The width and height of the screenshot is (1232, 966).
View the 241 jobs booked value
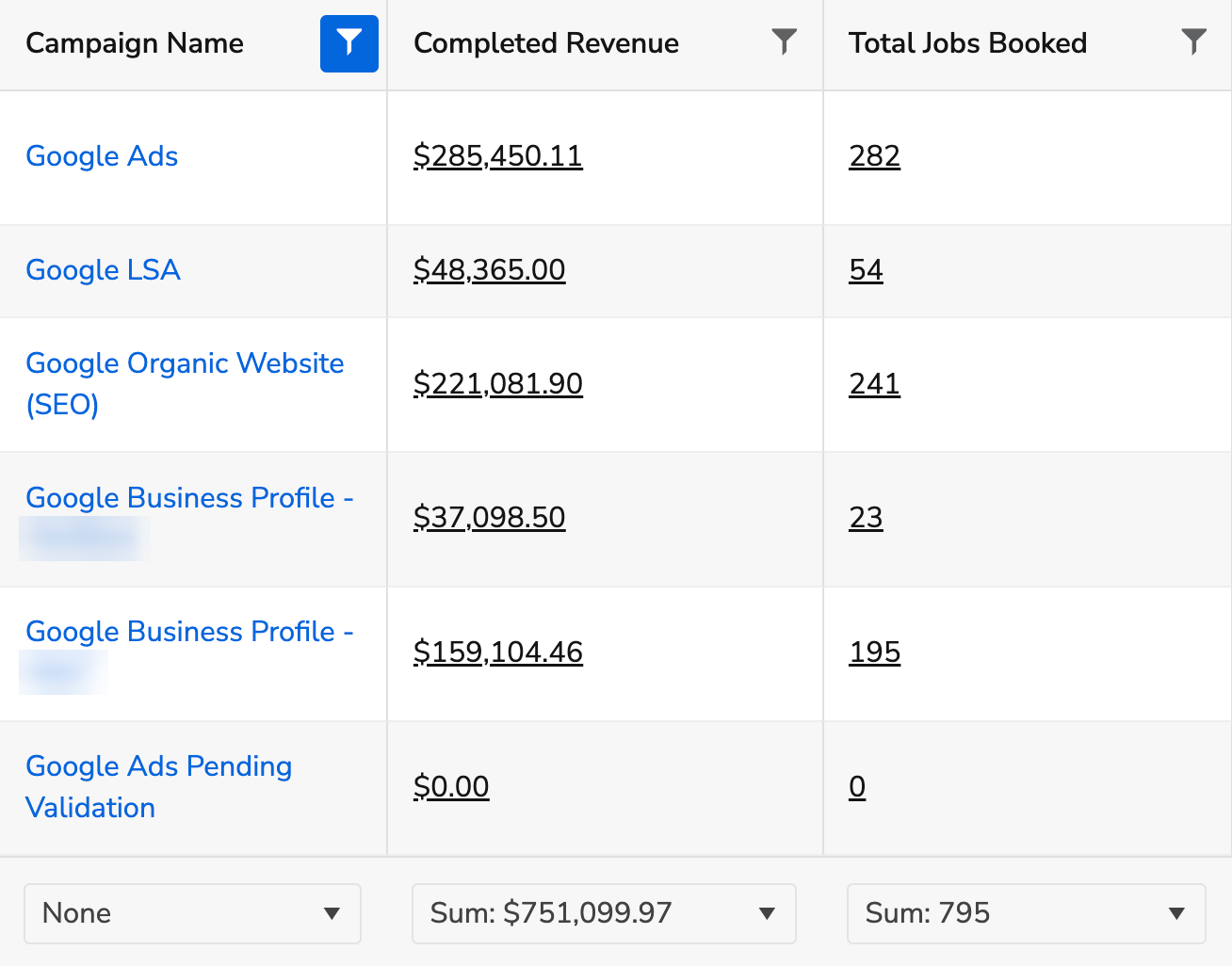point(875,384)
